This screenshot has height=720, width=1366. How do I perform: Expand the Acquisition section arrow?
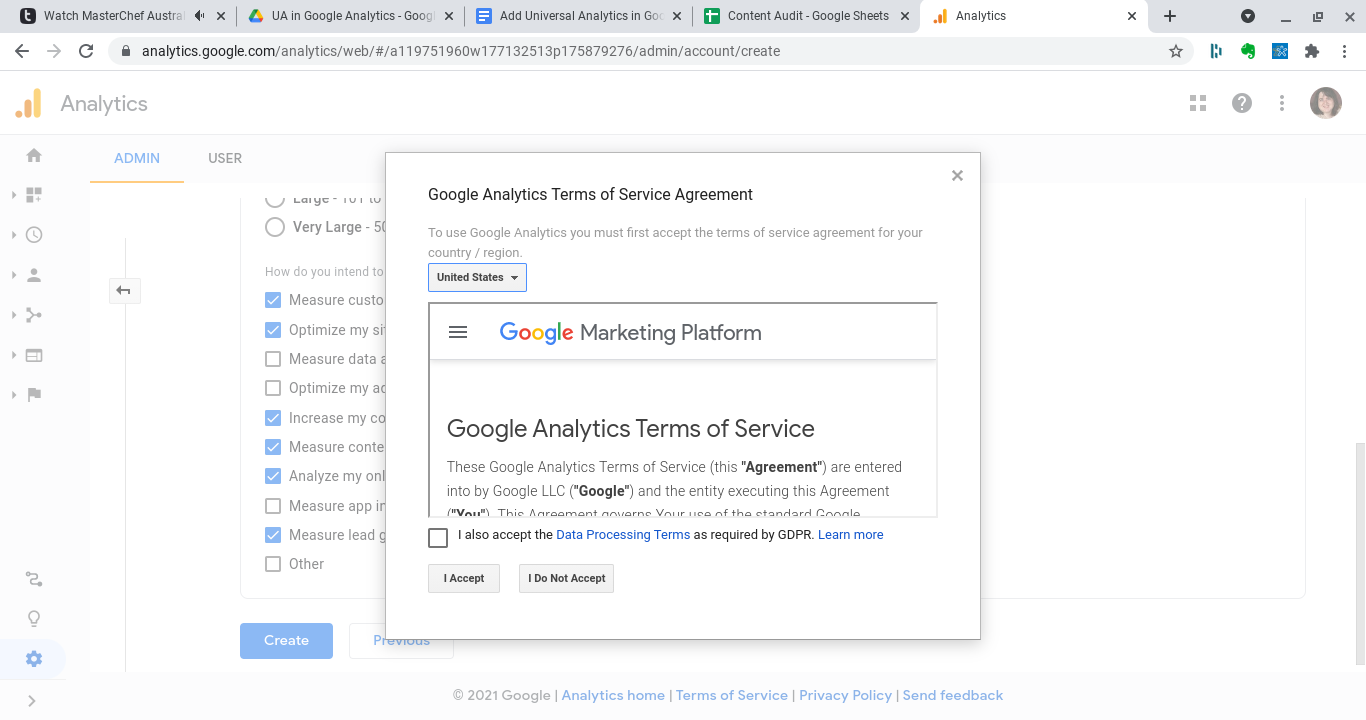click(14, 315)
